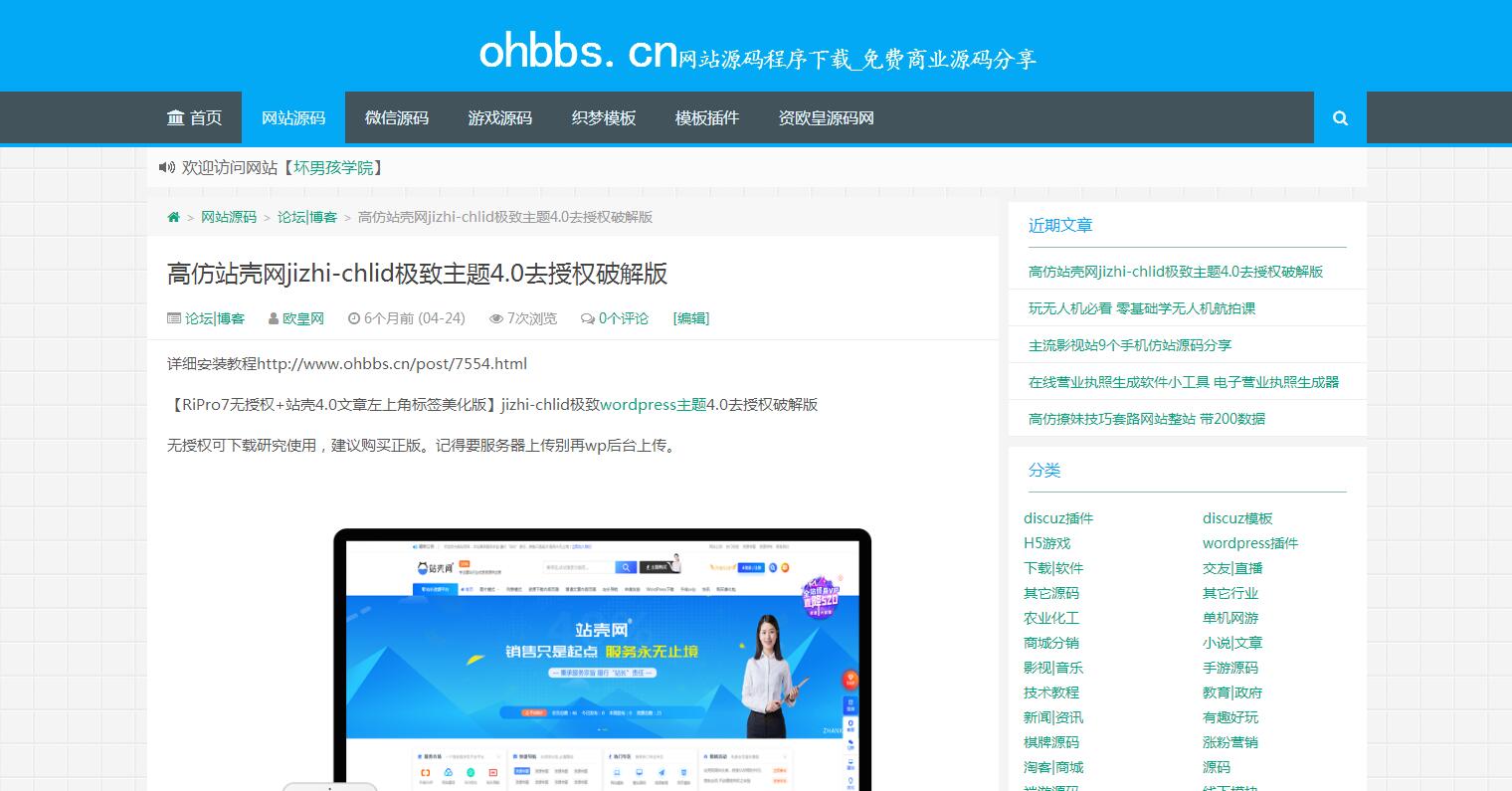This screenshot has width=1512, height=791.
Task: Select the H5游戏 category
Action: pyautogui.click(x=1046, y=543)
